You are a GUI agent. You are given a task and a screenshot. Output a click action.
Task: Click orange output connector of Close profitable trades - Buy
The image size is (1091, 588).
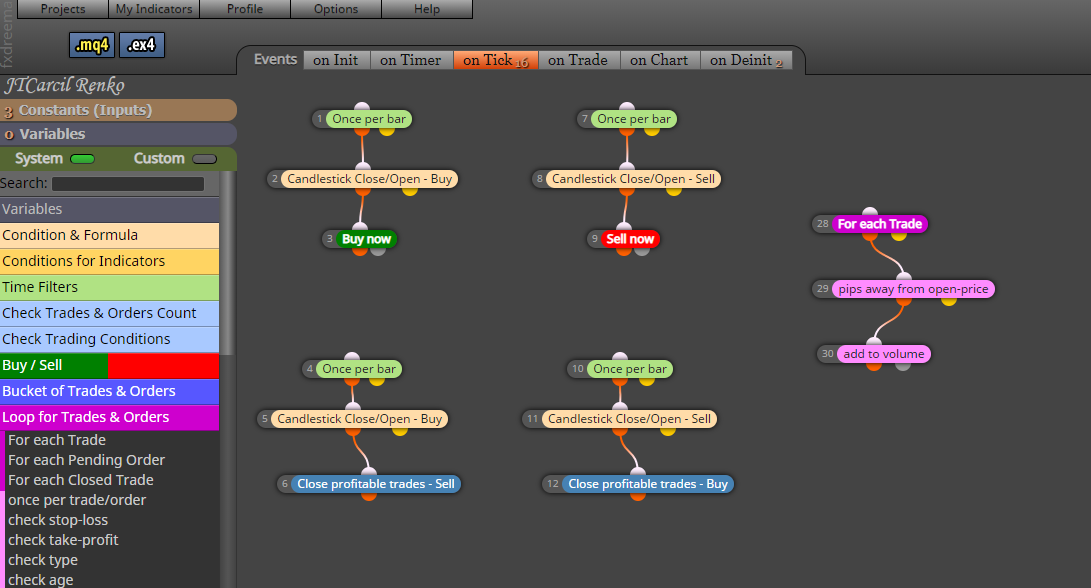pos(637,495)
